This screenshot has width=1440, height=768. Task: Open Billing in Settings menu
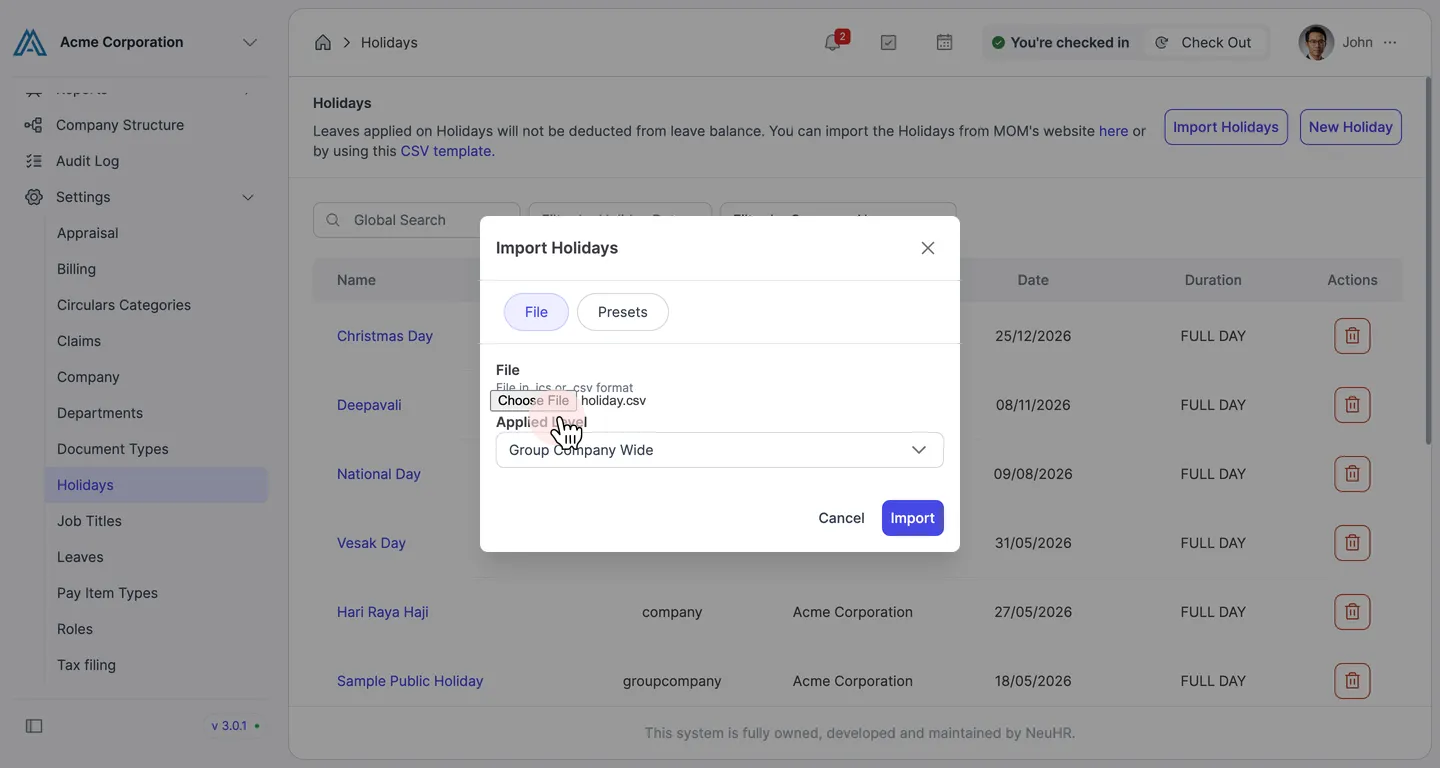click(156, 269)
